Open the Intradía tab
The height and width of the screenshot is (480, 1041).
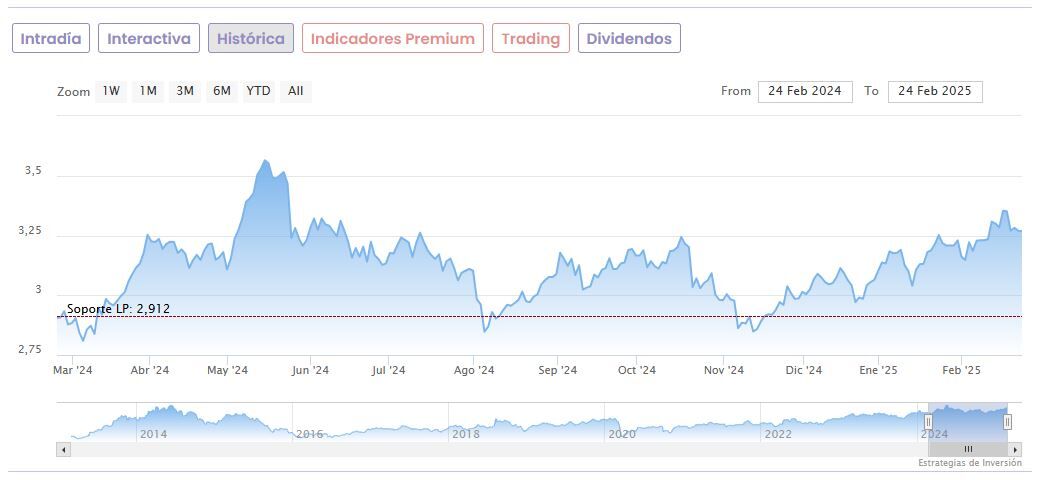pos(51,39)
